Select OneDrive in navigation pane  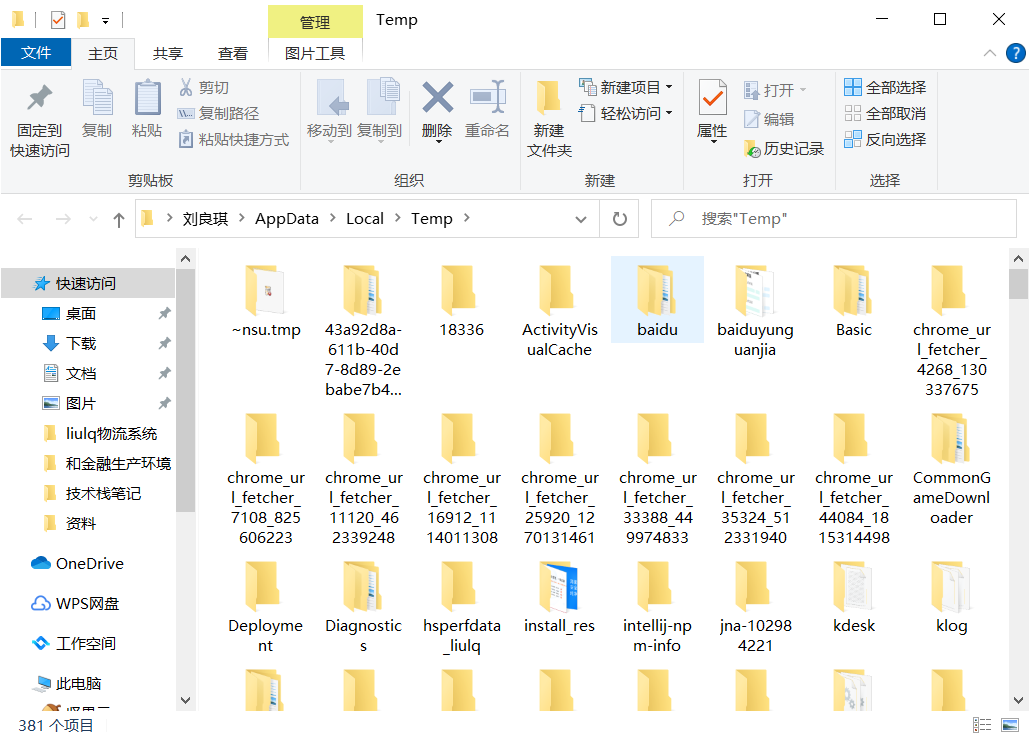point(88,564)
